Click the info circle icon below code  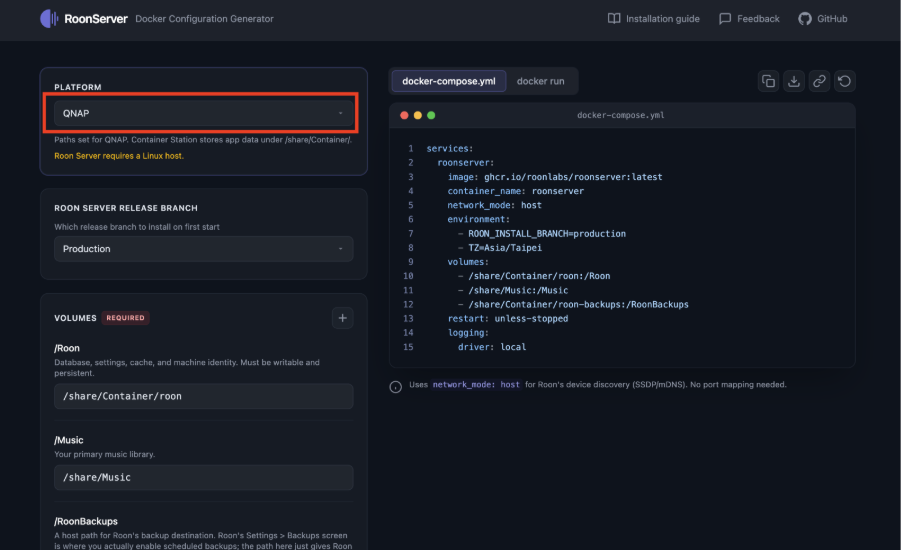pos(395,387)
